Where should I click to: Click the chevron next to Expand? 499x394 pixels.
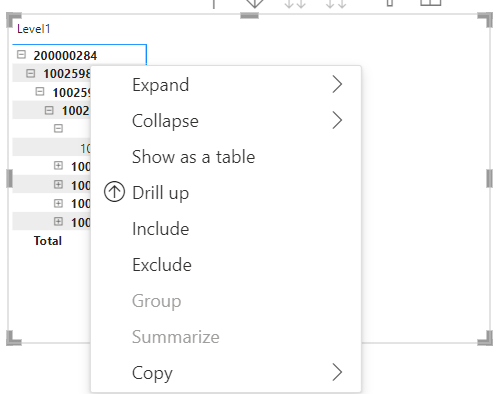(337, 84)
